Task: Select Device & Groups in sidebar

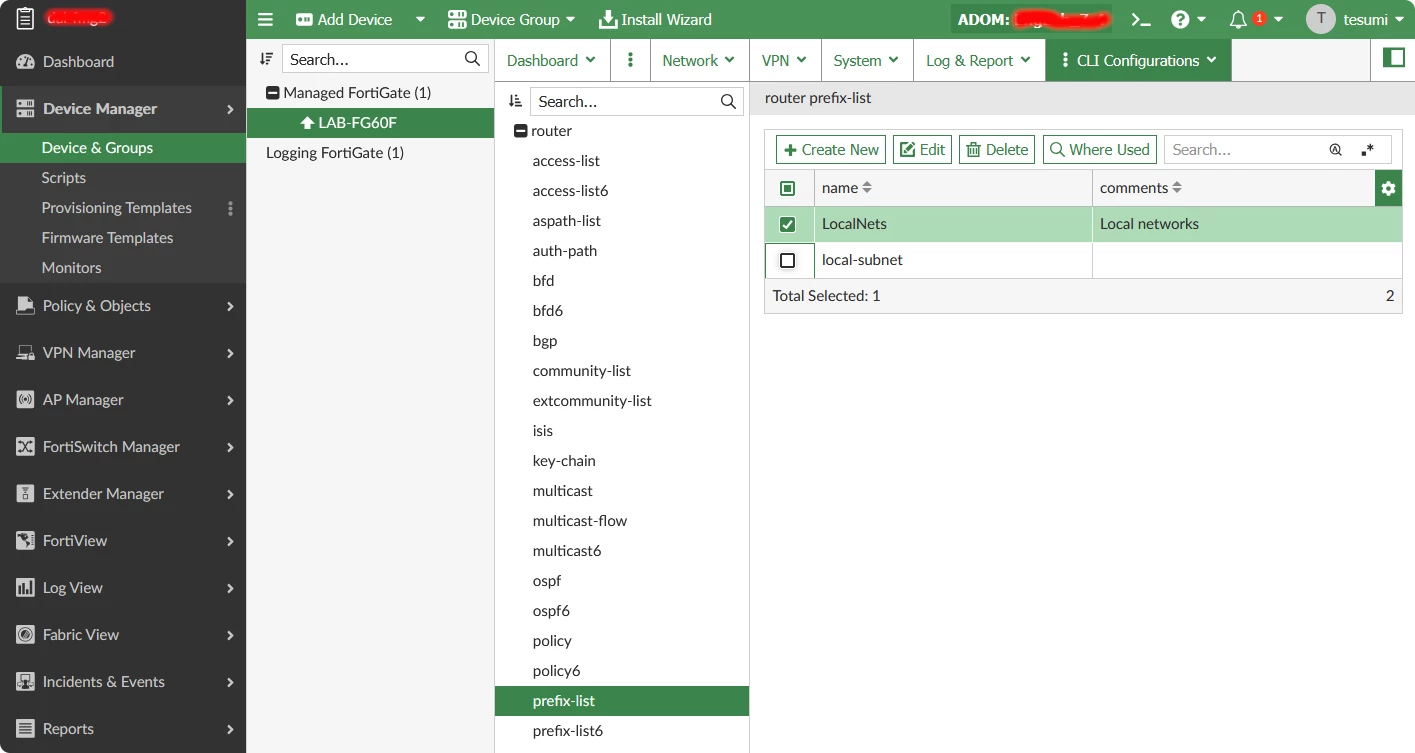Action: (x=123, y=148)
